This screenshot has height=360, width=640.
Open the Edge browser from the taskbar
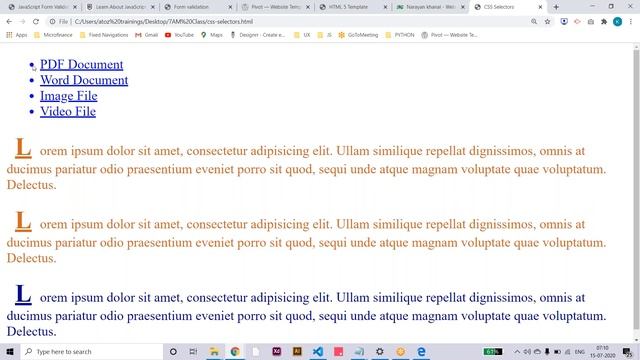[x=421, y=351]
